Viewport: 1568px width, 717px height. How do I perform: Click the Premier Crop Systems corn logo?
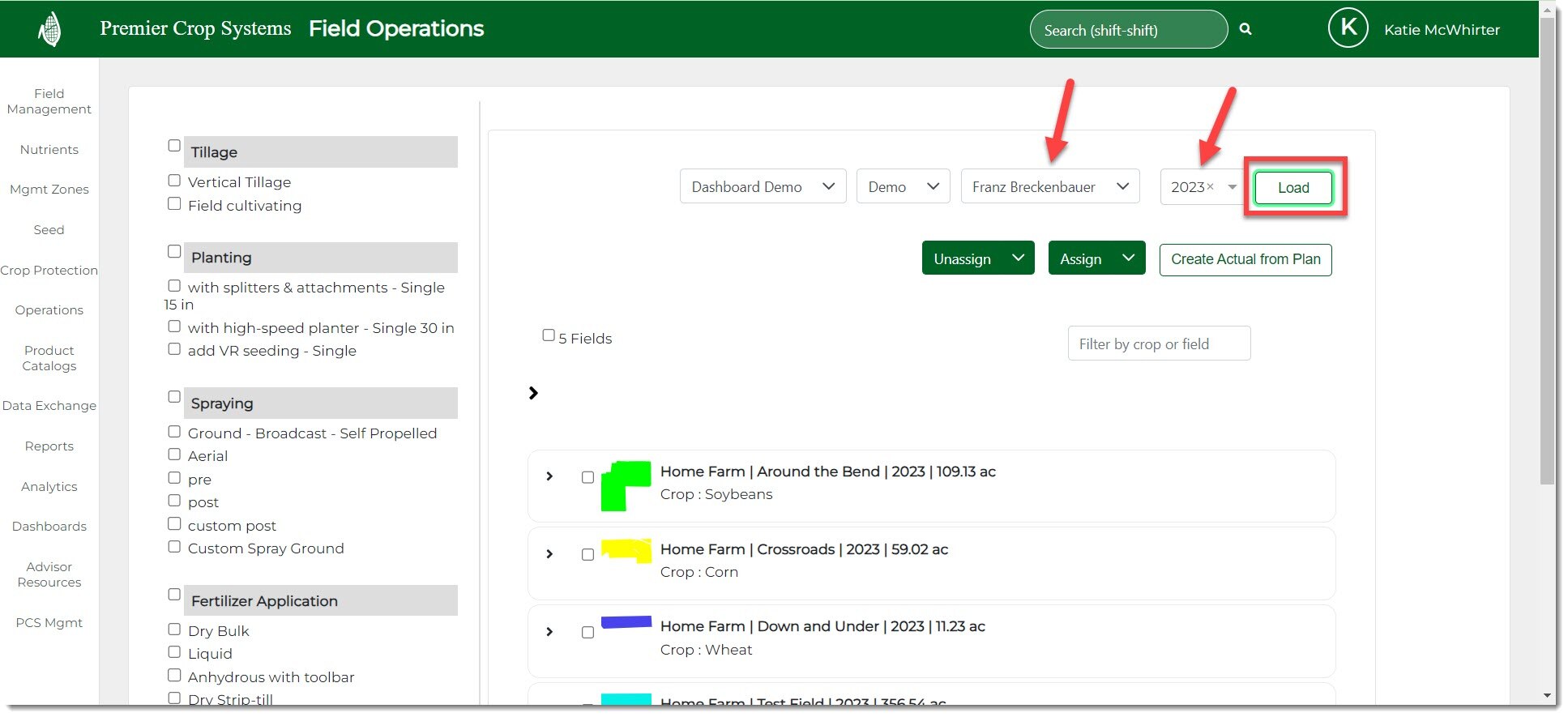pyautogui.click(x=49, y=30)
